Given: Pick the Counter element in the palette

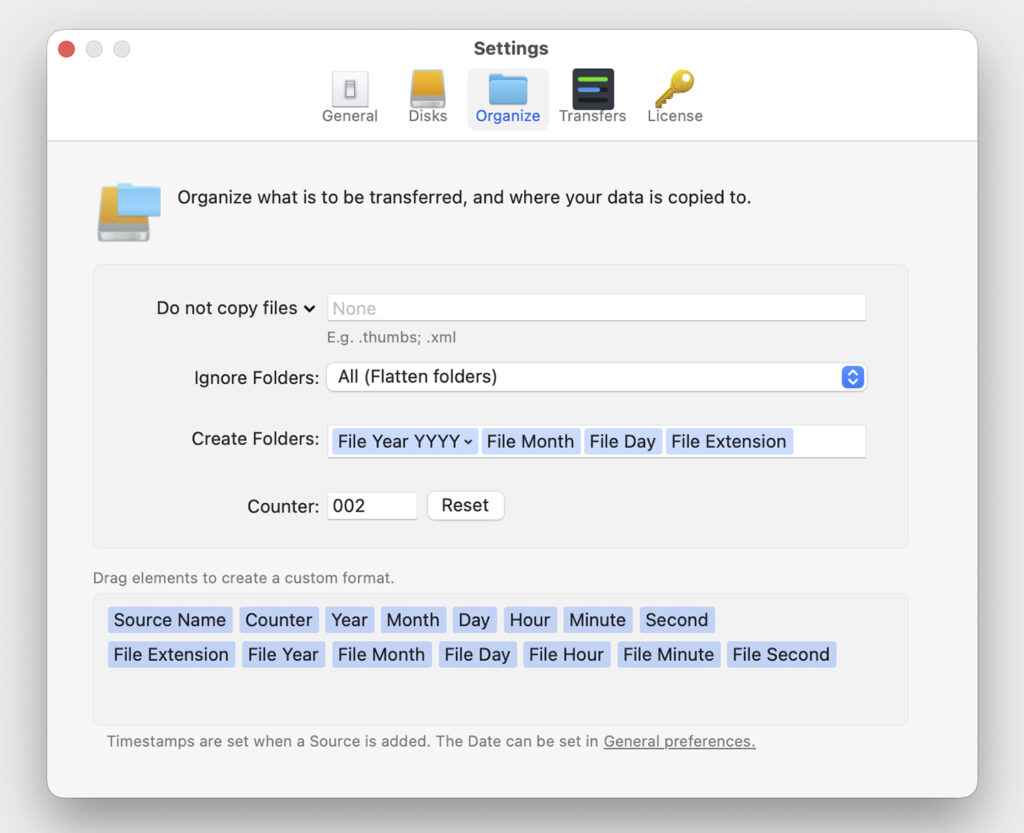Looking at the screenshot, I should 279,620.
